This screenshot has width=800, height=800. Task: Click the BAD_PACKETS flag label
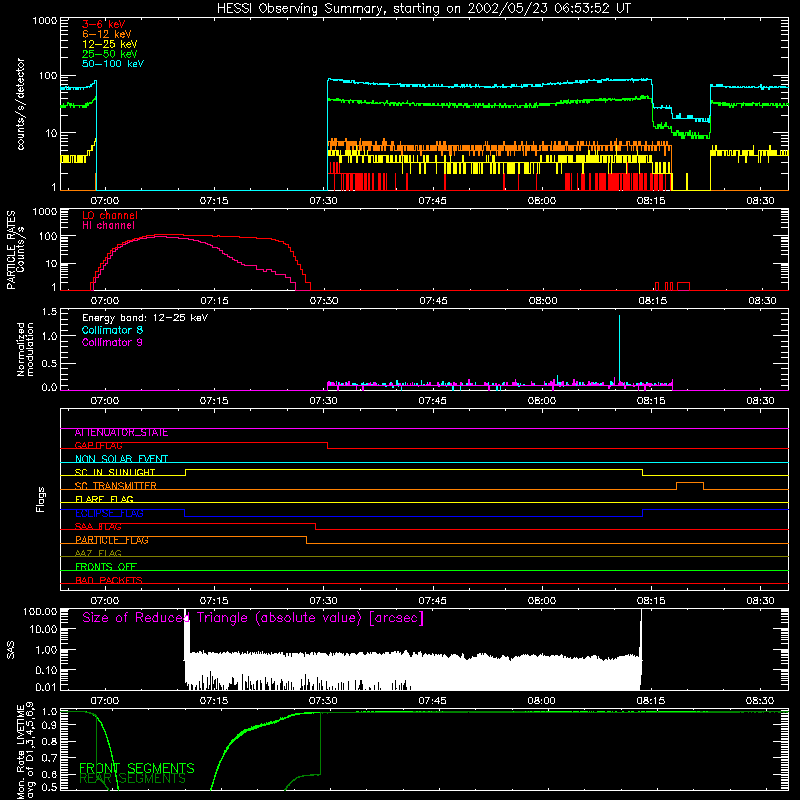pos(109,580)
